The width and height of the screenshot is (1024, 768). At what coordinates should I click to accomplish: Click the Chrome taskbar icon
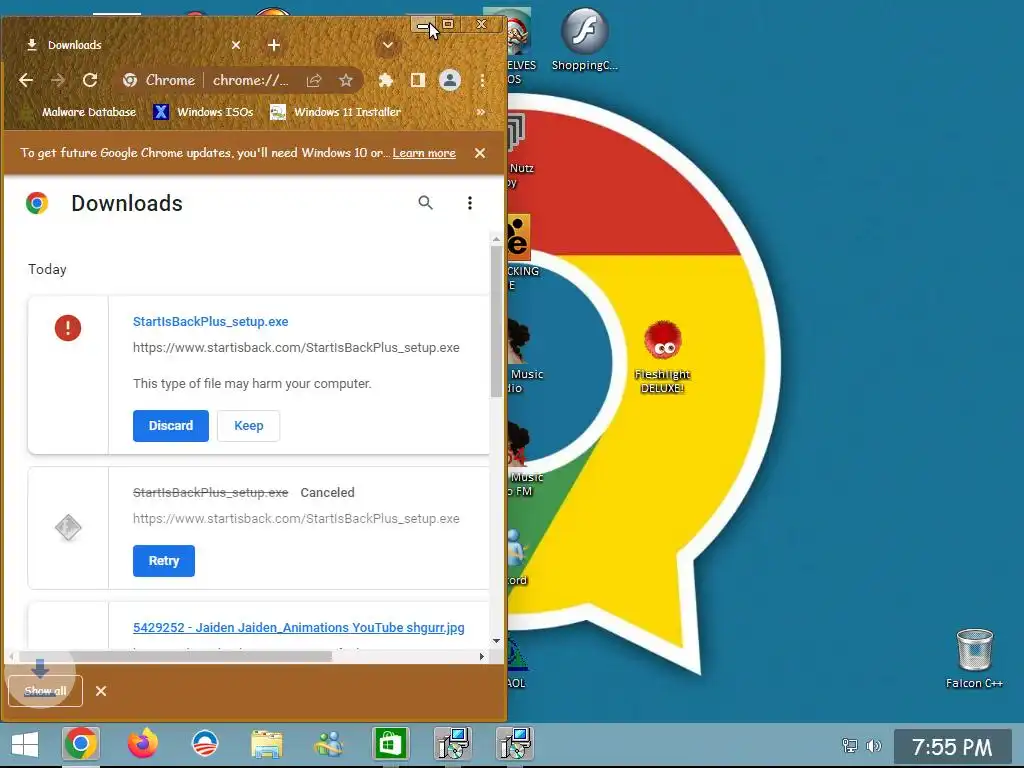pos(81,744)
